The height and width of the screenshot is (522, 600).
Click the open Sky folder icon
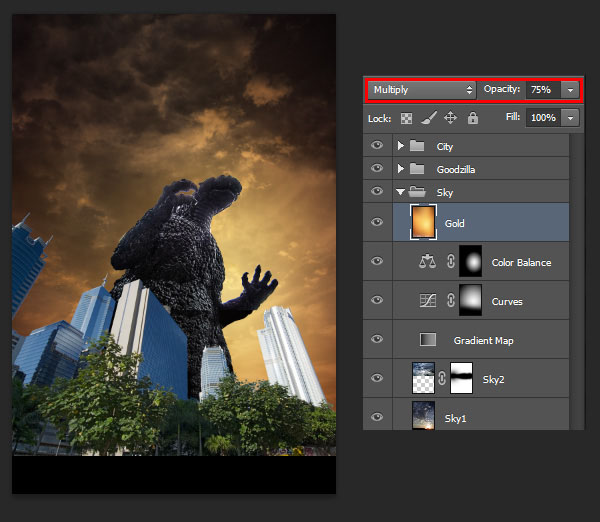click(x=417, y=191)
